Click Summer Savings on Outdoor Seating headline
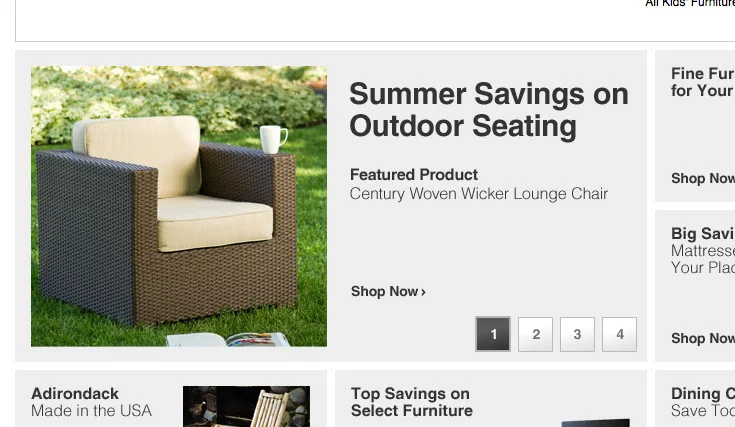The image size is (735, 427). click(488, 111)
